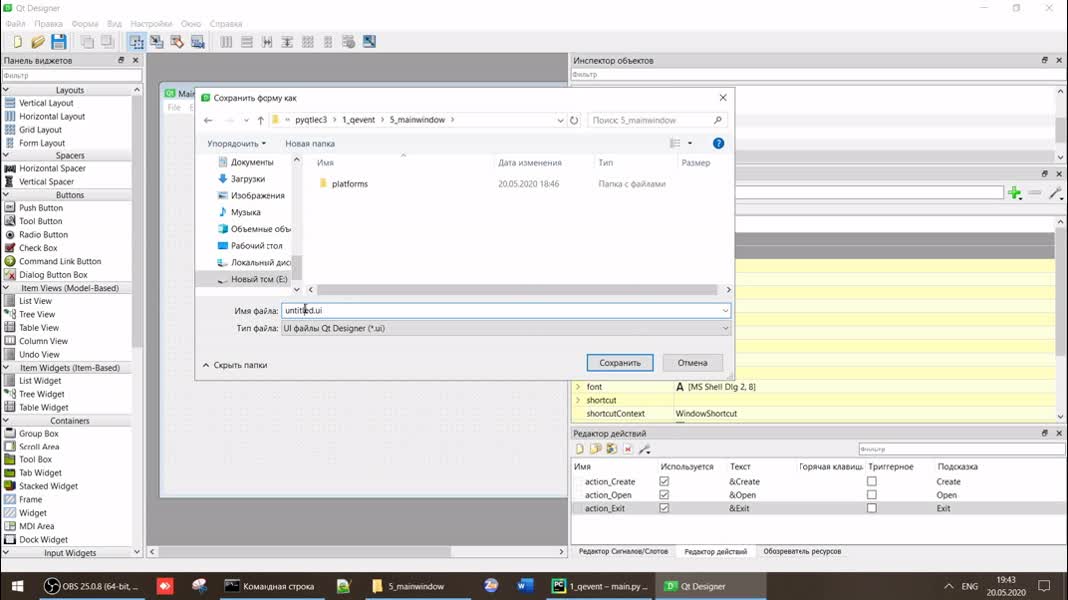Click the 1_qevent breadcrumb in the address bar

358,120
